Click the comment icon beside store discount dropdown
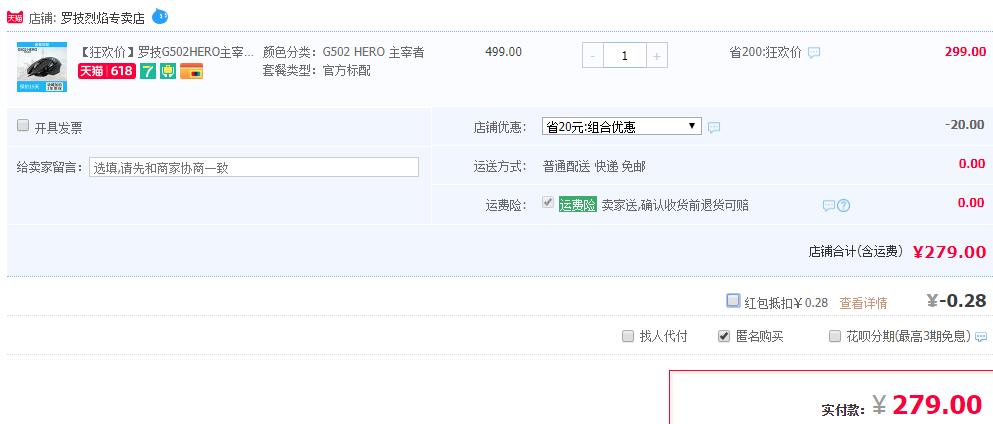The image size is (993, 424). pos(714,127)
